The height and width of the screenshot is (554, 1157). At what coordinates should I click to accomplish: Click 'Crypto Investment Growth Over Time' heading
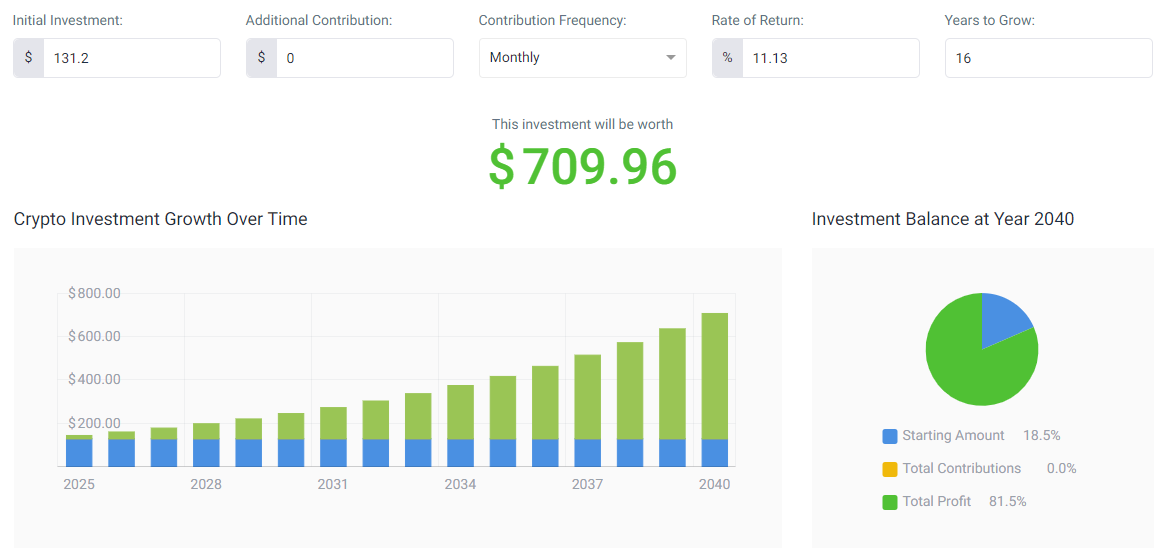(161, 219)
